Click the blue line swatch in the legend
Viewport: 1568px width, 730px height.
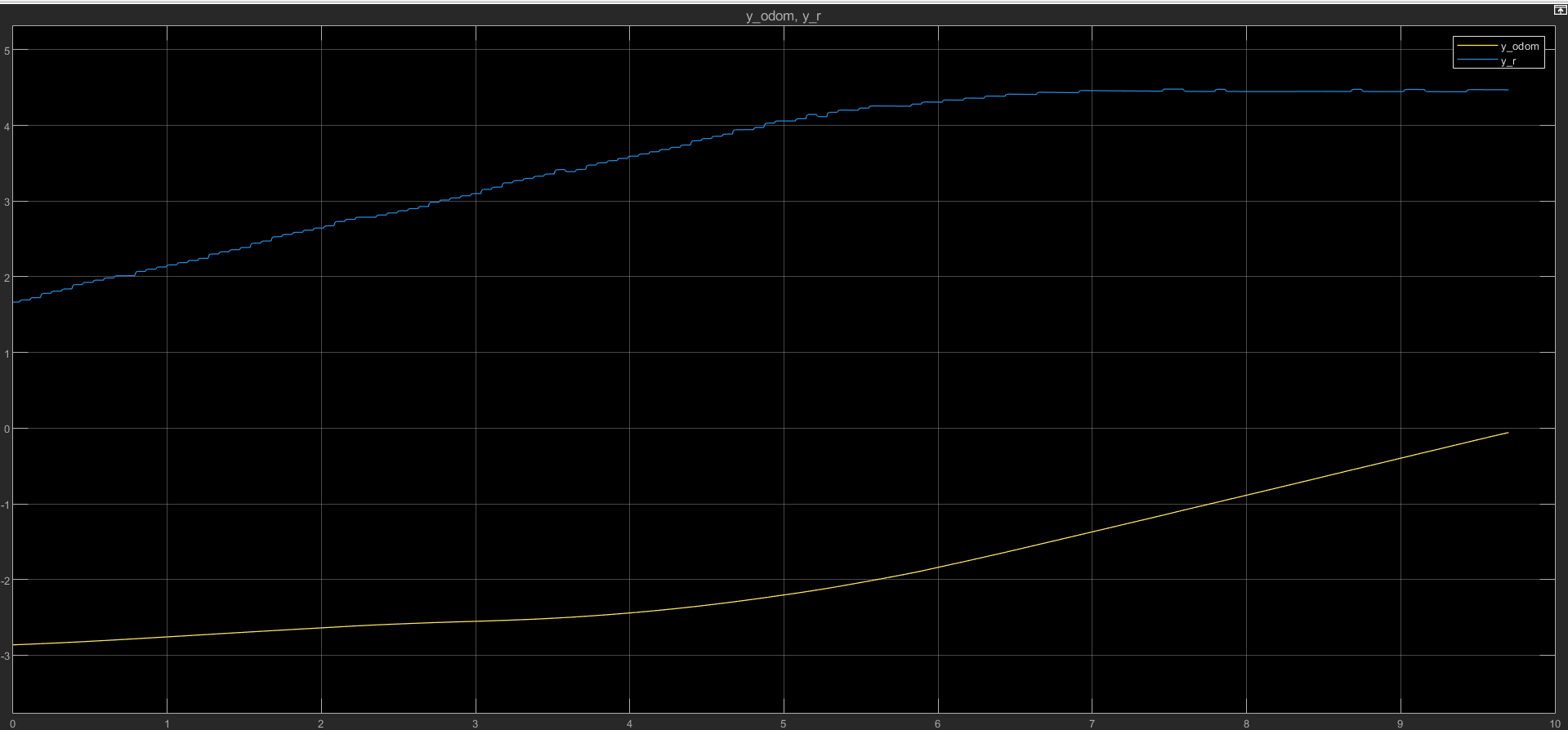[x=1476, y=61]
